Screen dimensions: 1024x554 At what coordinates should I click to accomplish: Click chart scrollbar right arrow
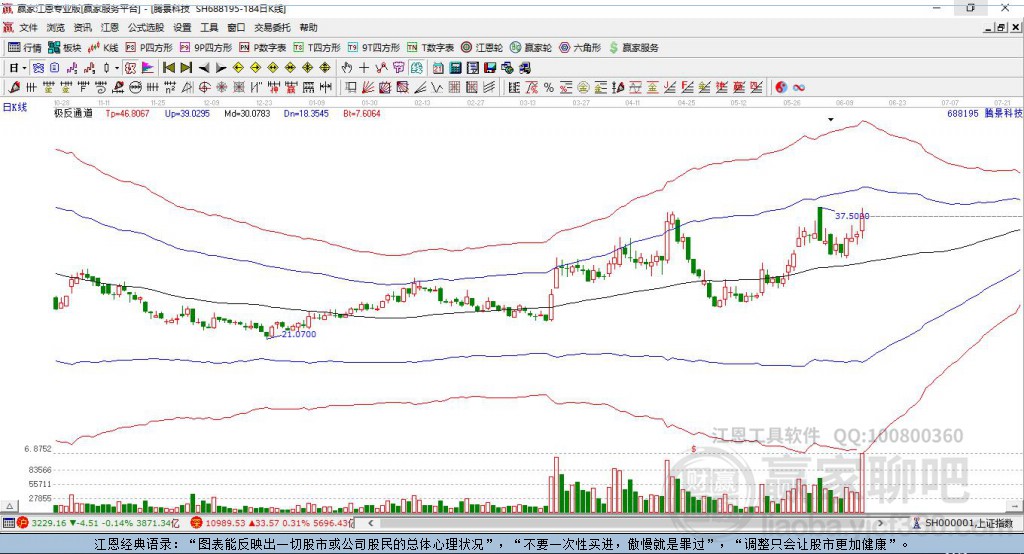880,523
